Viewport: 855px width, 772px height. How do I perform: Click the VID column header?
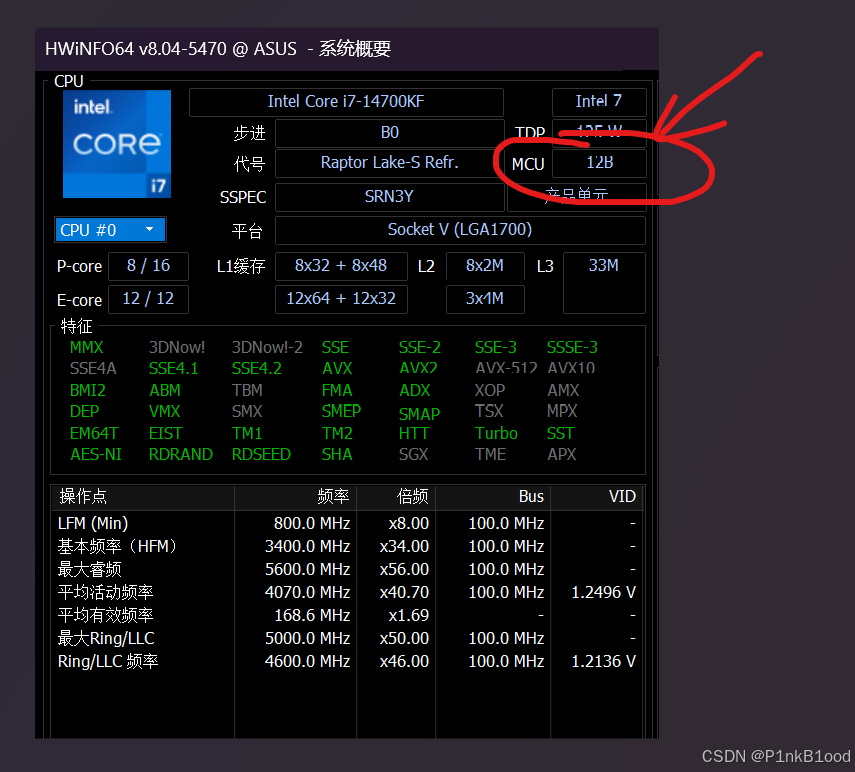597,497
